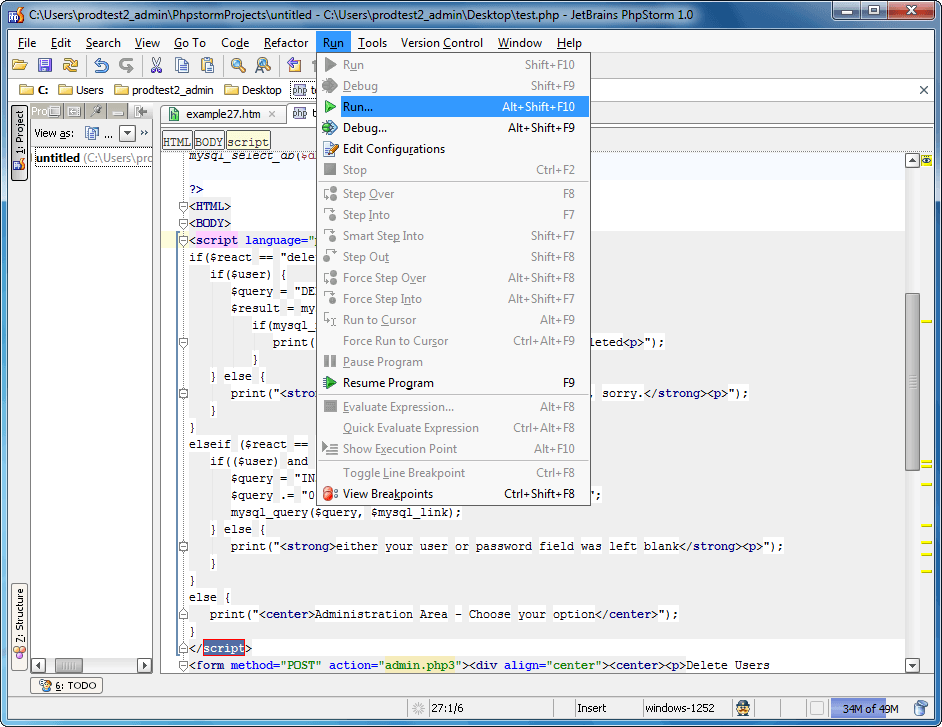Click the Open folder toolbar icon
The image size is (942, 727).
20,65
